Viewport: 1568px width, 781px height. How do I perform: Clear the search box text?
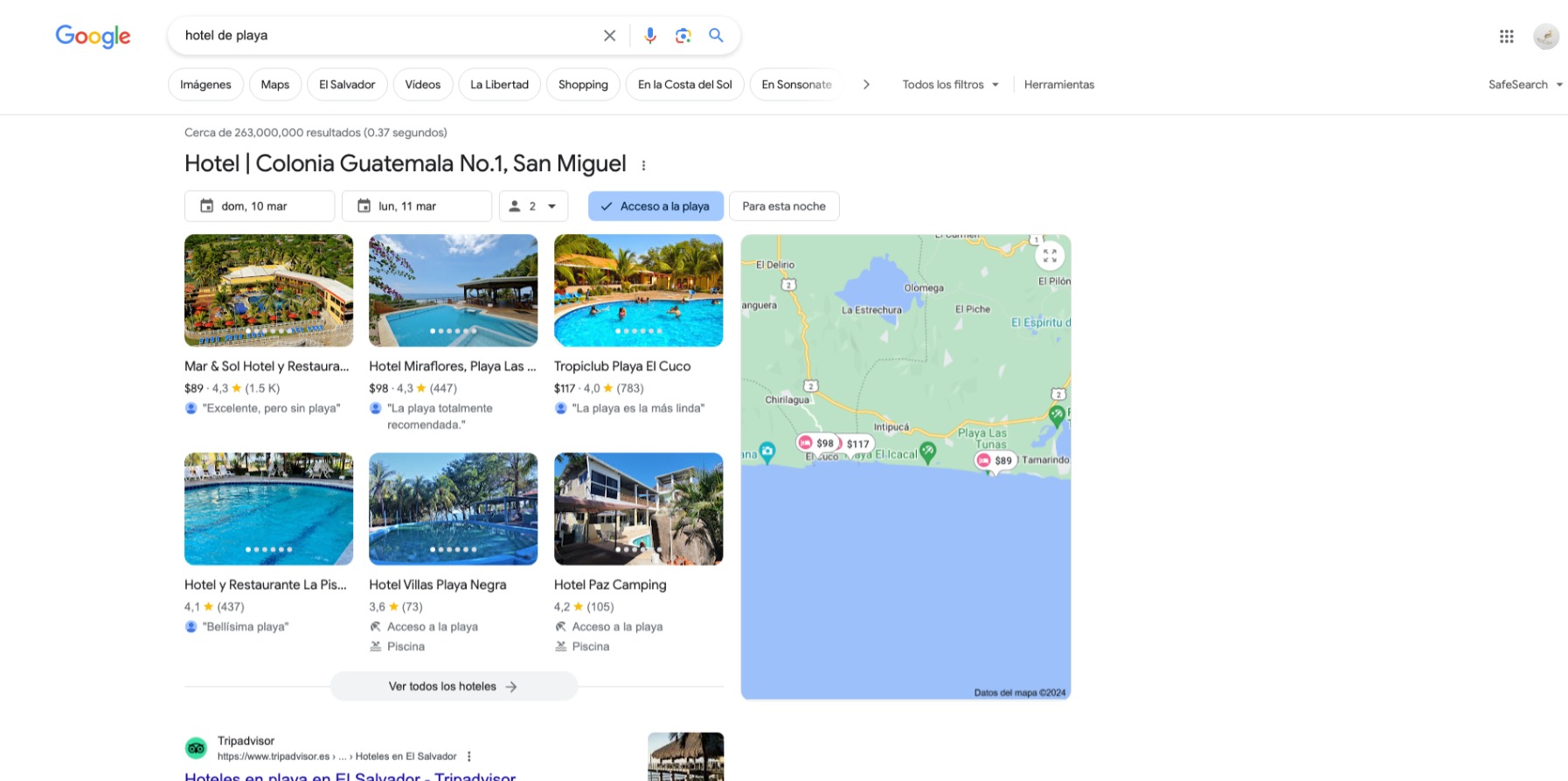tap(609, 36)
